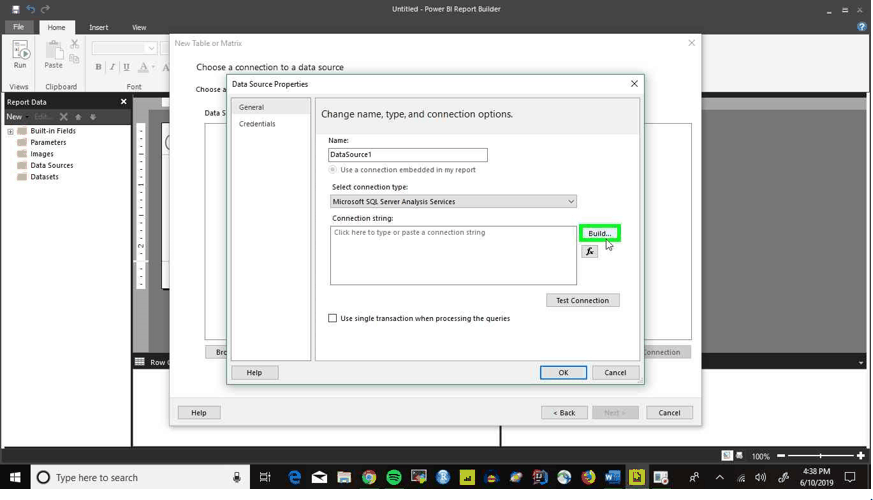Click Help in New Table or Matrix wizard

click(x=199, y=413)
